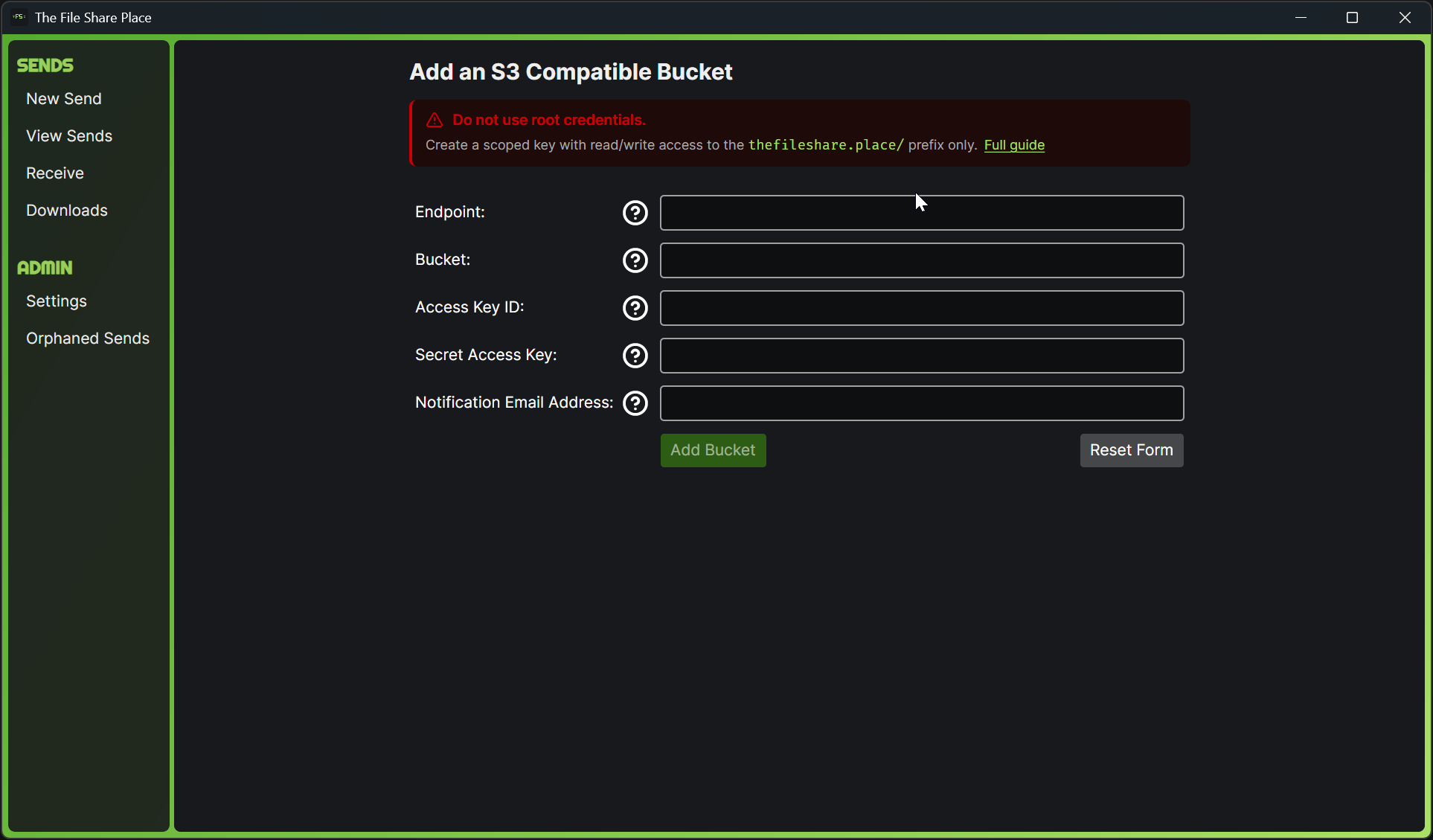Click the Bucket help question-mark icon

click(635, 260)
